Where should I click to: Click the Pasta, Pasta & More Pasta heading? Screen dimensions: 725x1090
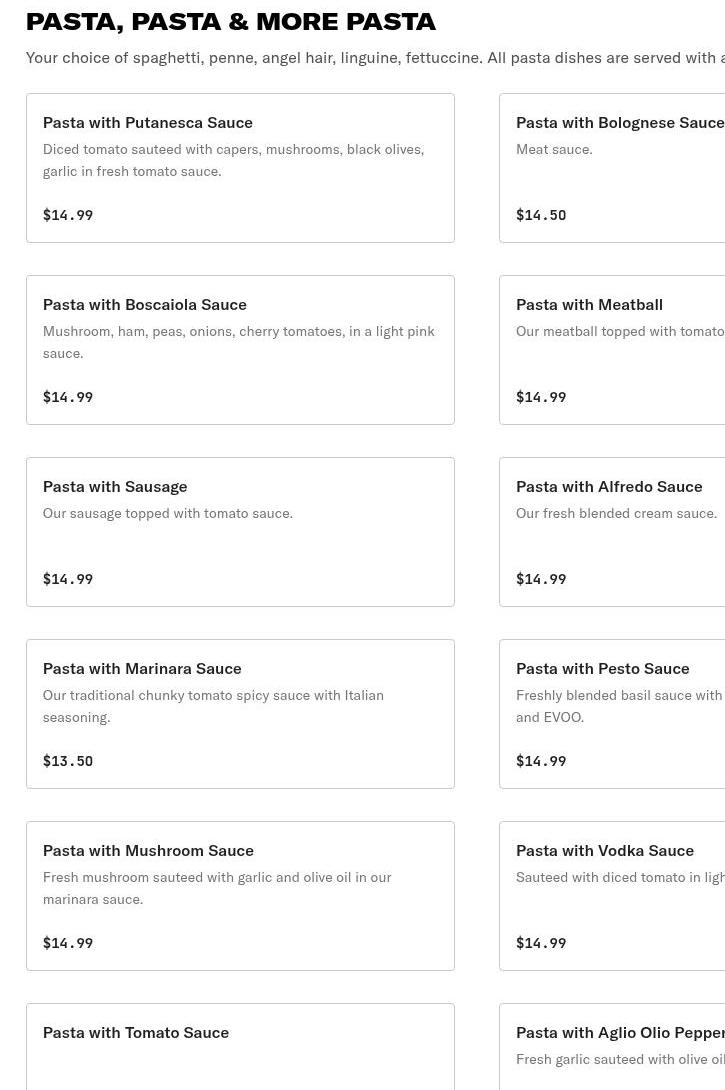point(231,21)
